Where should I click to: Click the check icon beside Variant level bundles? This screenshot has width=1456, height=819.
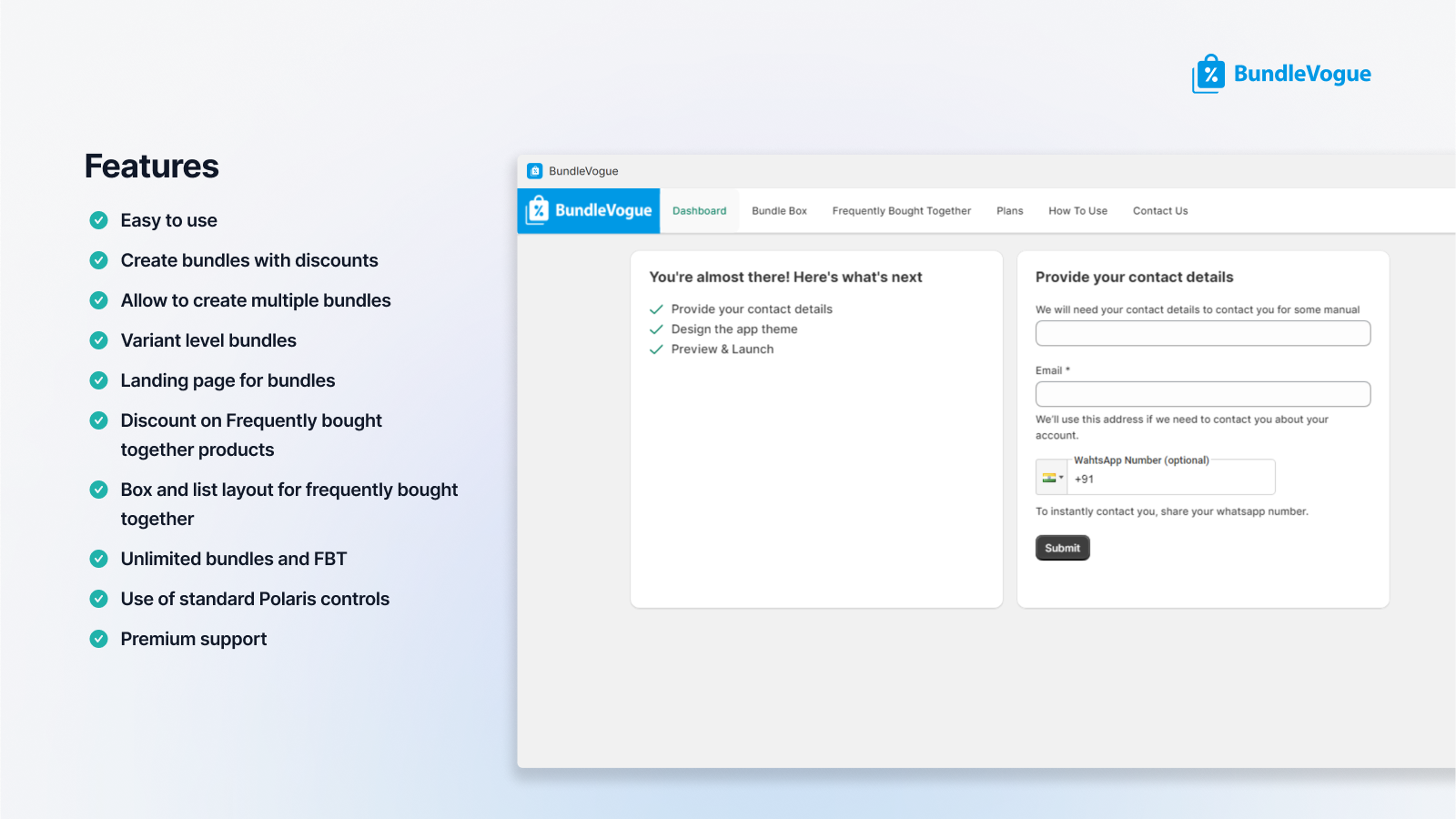click(99, 340)
